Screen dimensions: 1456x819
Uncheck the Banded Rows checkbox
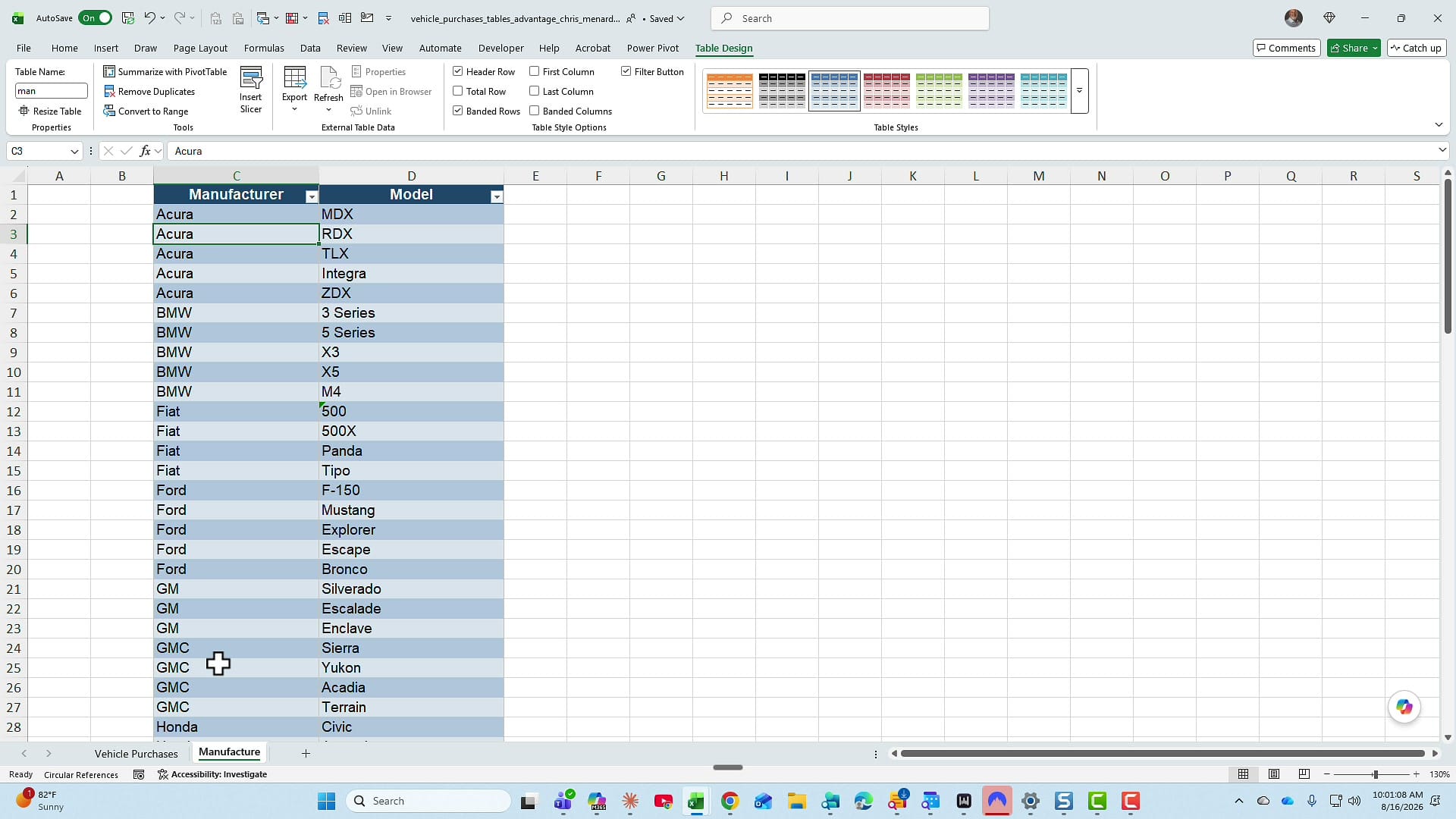point(458,111)
